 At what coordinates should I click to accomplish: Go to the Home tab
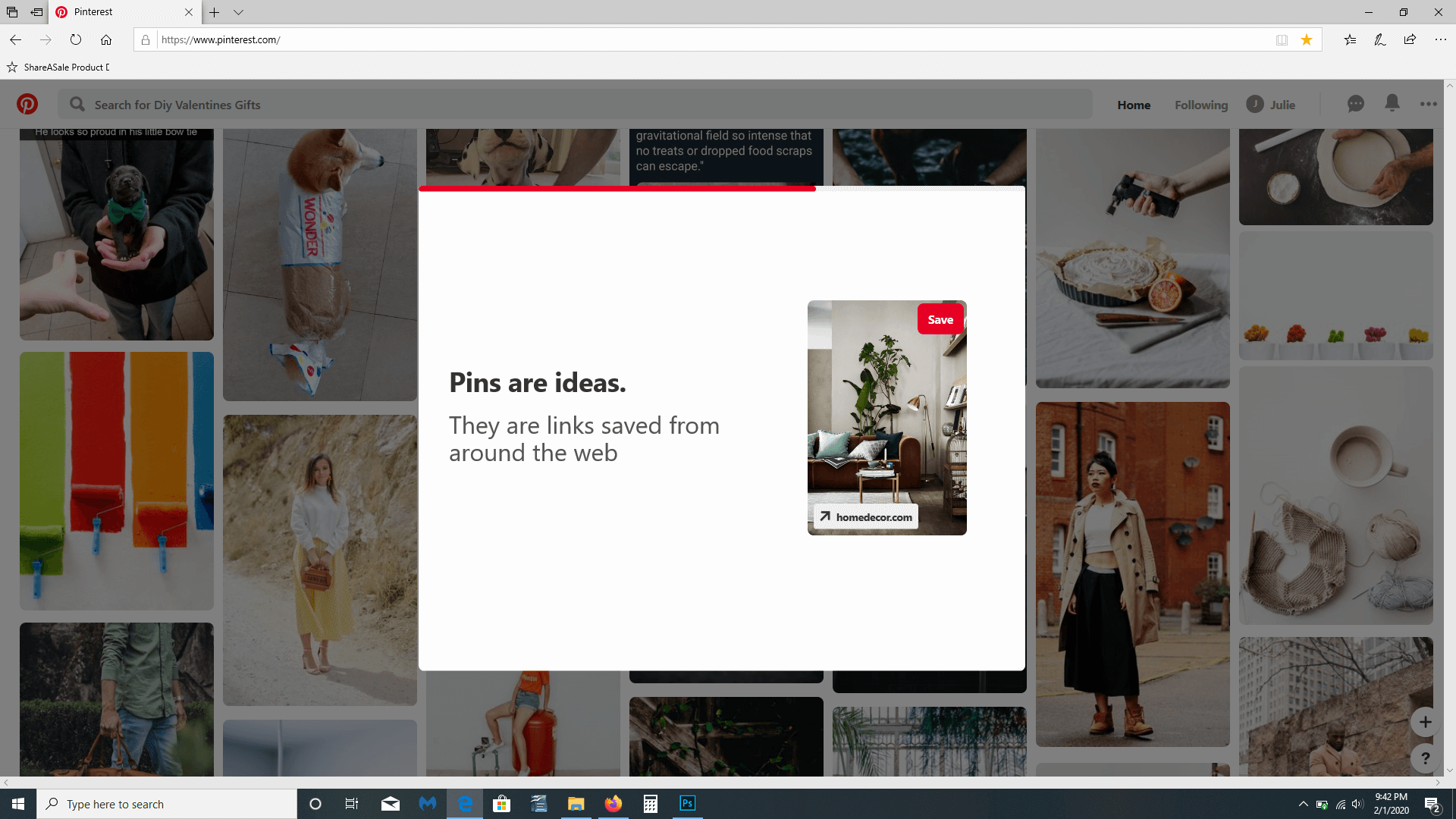click(1133, 105)
